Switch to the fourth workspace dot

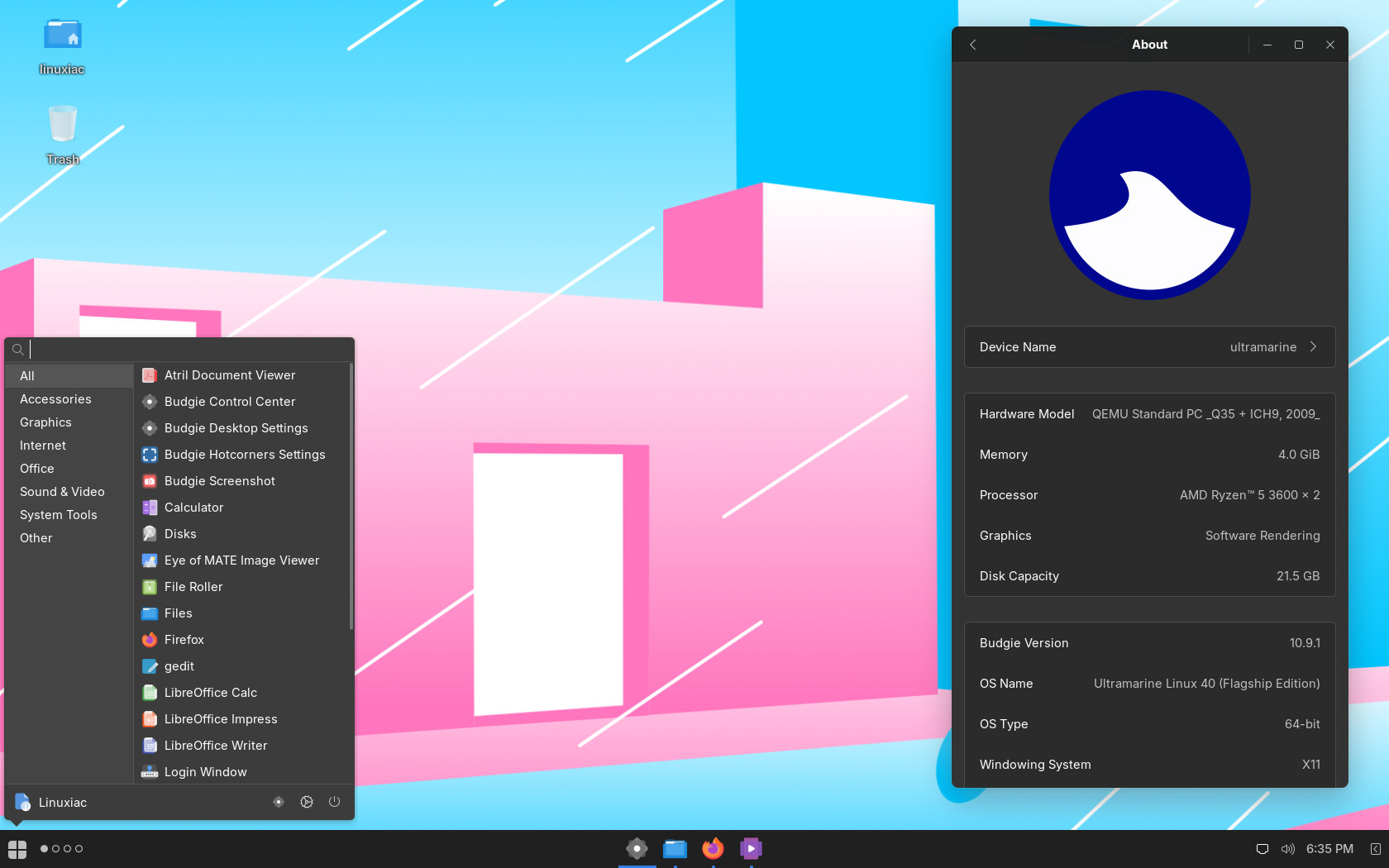[79, 849]
